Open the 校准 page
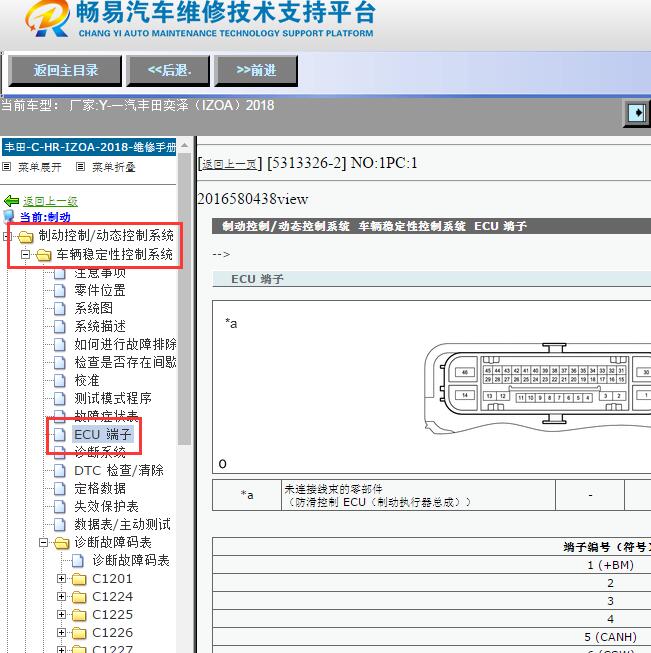651x653 pixels. (87, 380)
